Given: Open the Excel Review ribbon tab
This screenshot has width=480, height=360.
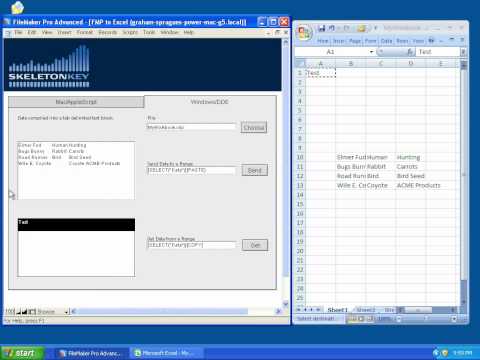Looking at the screenshot, I should [402, 41].
